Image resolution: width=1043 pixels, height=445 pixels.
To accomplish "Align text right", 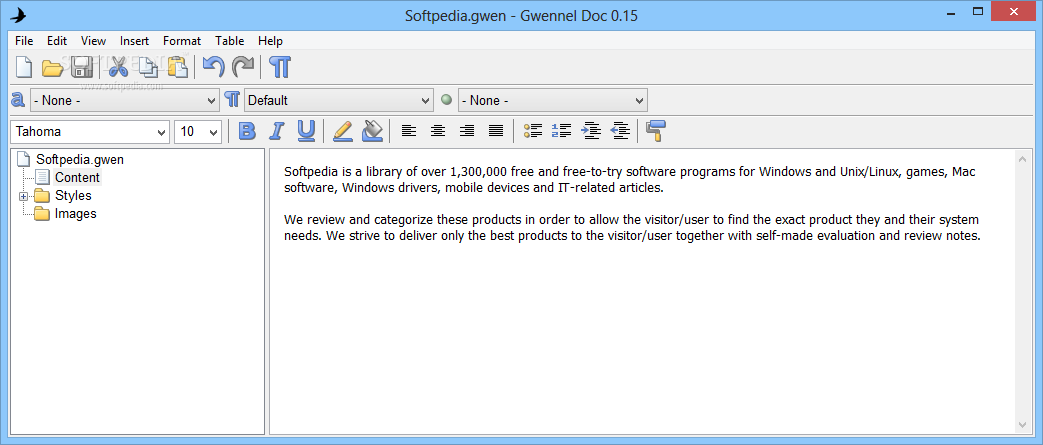I will [x=467, y=131].
